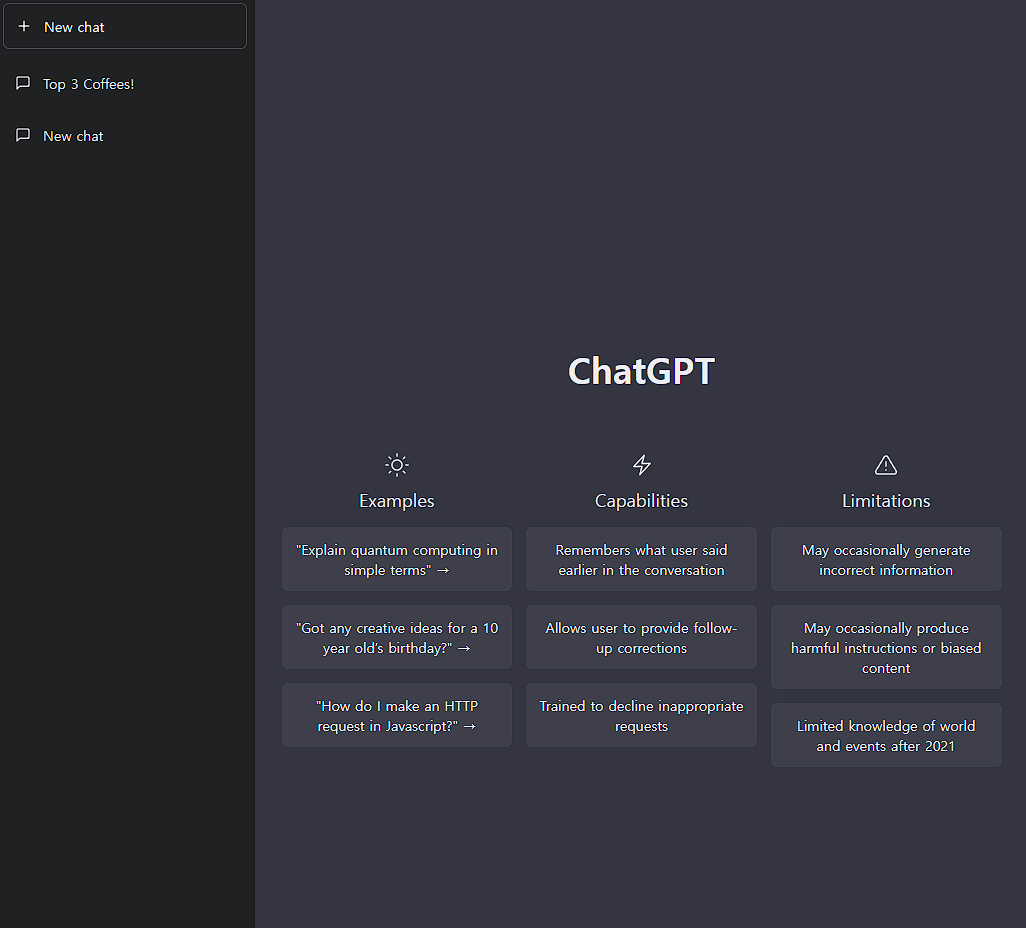Open the Top 3 Coffees! conversation
The width and height of the screenshot is (1026, 928).
125,84
